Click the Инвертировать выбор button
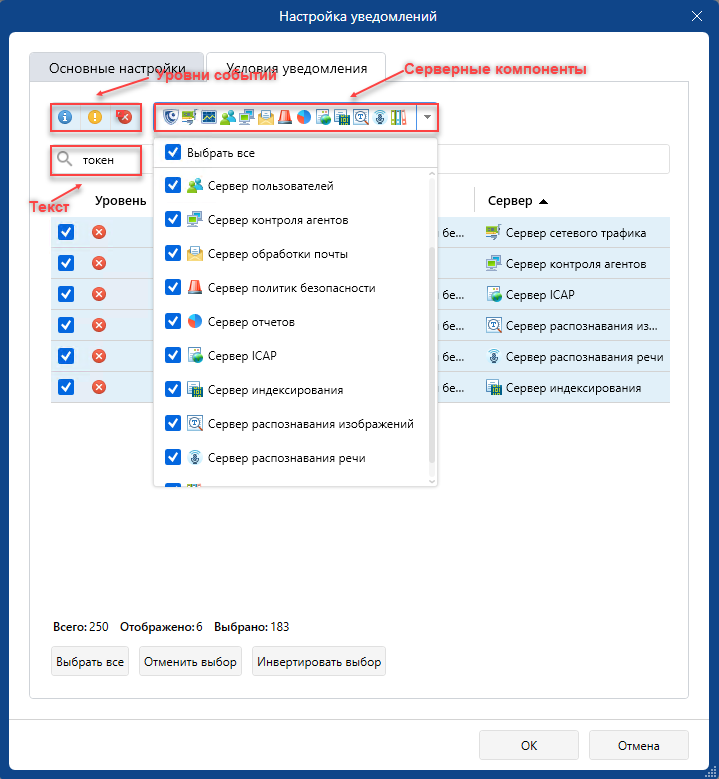719x779 pixels. [x=319, y=661]
